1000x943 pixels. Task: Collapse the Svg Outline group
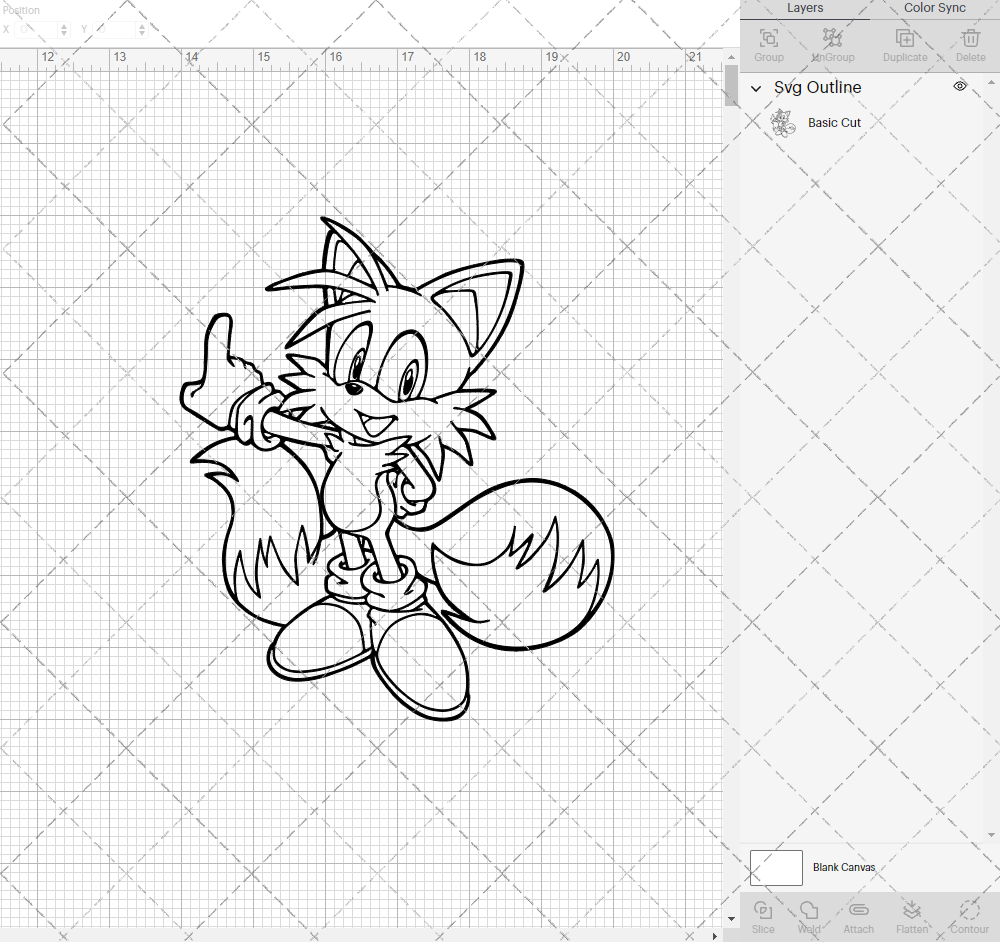756,88
